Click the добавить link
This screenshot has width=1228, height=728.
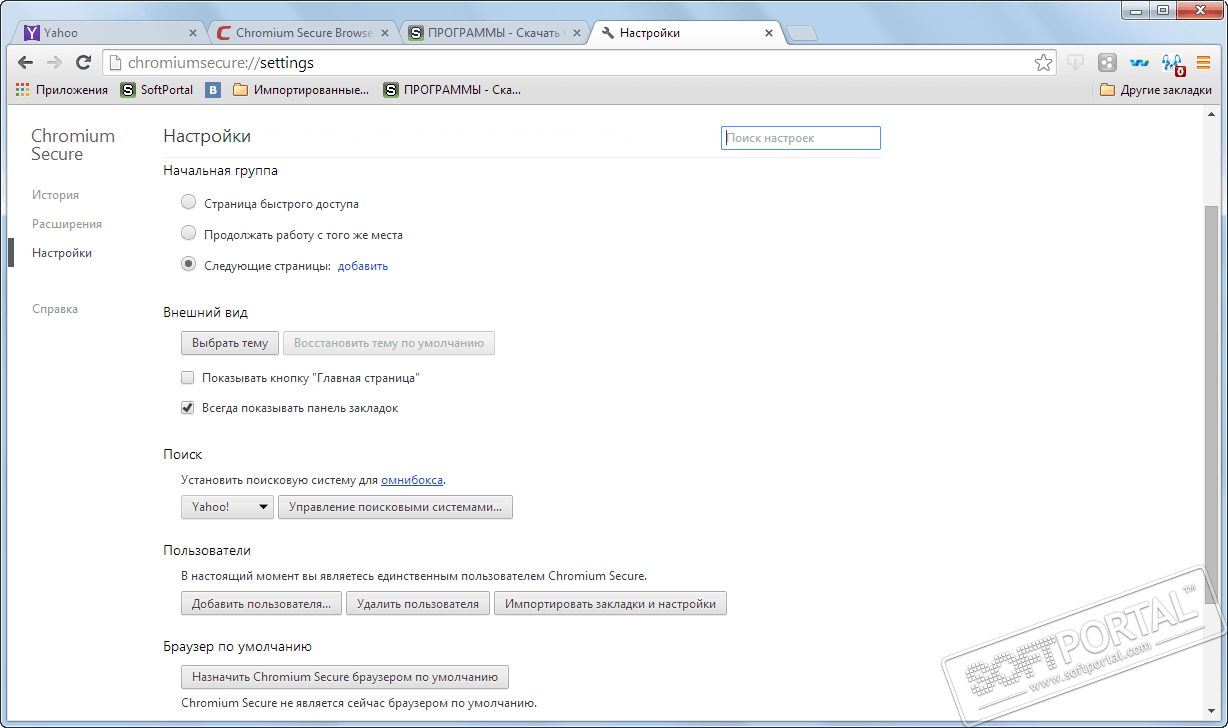tap(363, 266)
